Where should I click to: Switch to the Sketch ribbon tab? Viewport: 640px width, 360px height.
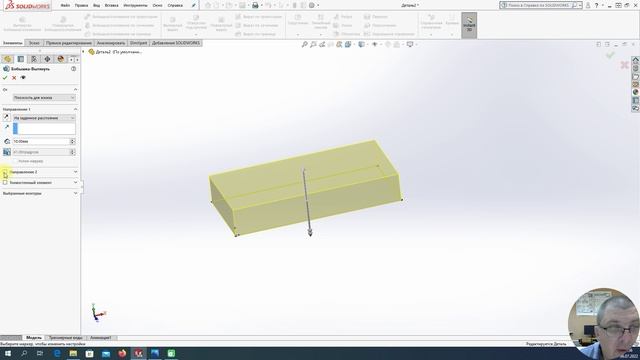(34, 43)
